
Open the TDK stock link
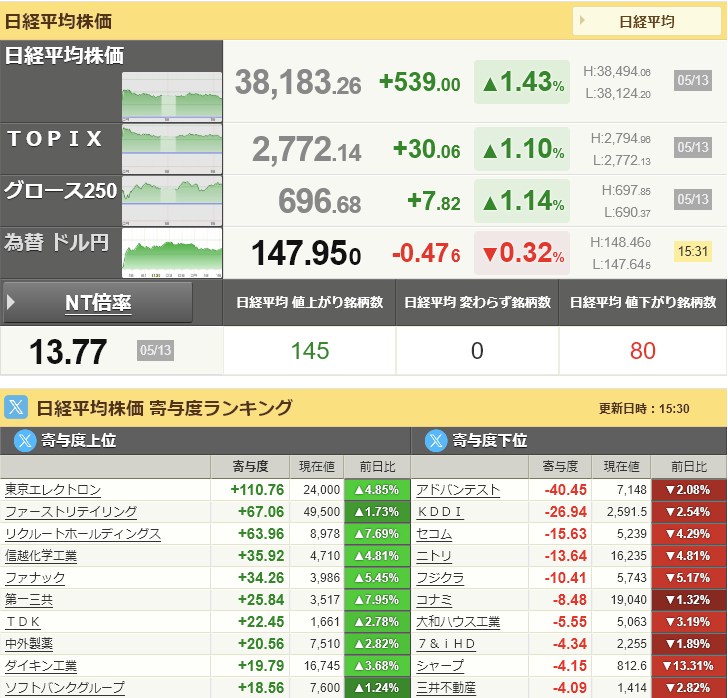tap(23, 622)
